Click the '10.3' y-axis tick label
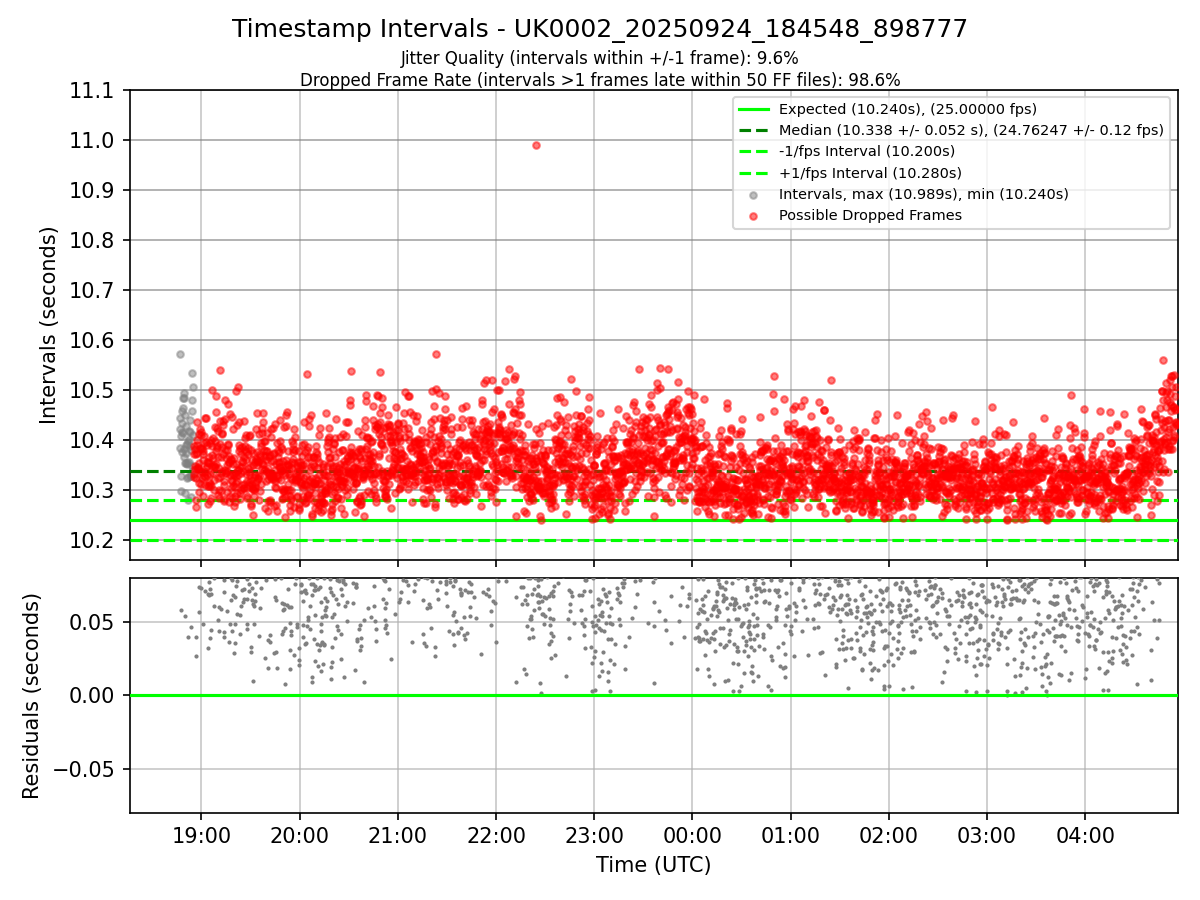 [x=94, y=491]
